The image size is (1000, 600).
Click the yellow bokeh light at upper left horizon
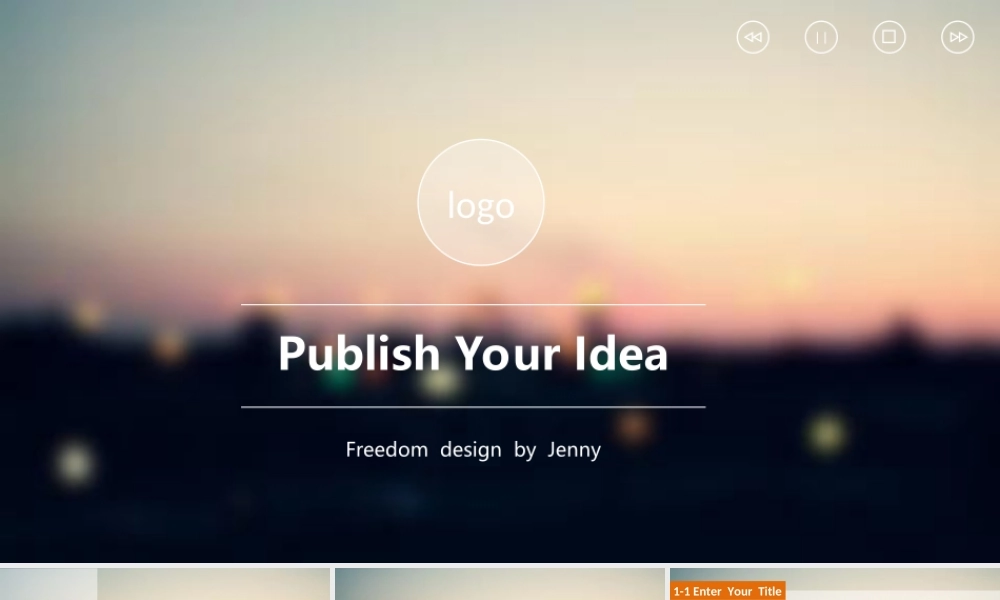(87, 314)
